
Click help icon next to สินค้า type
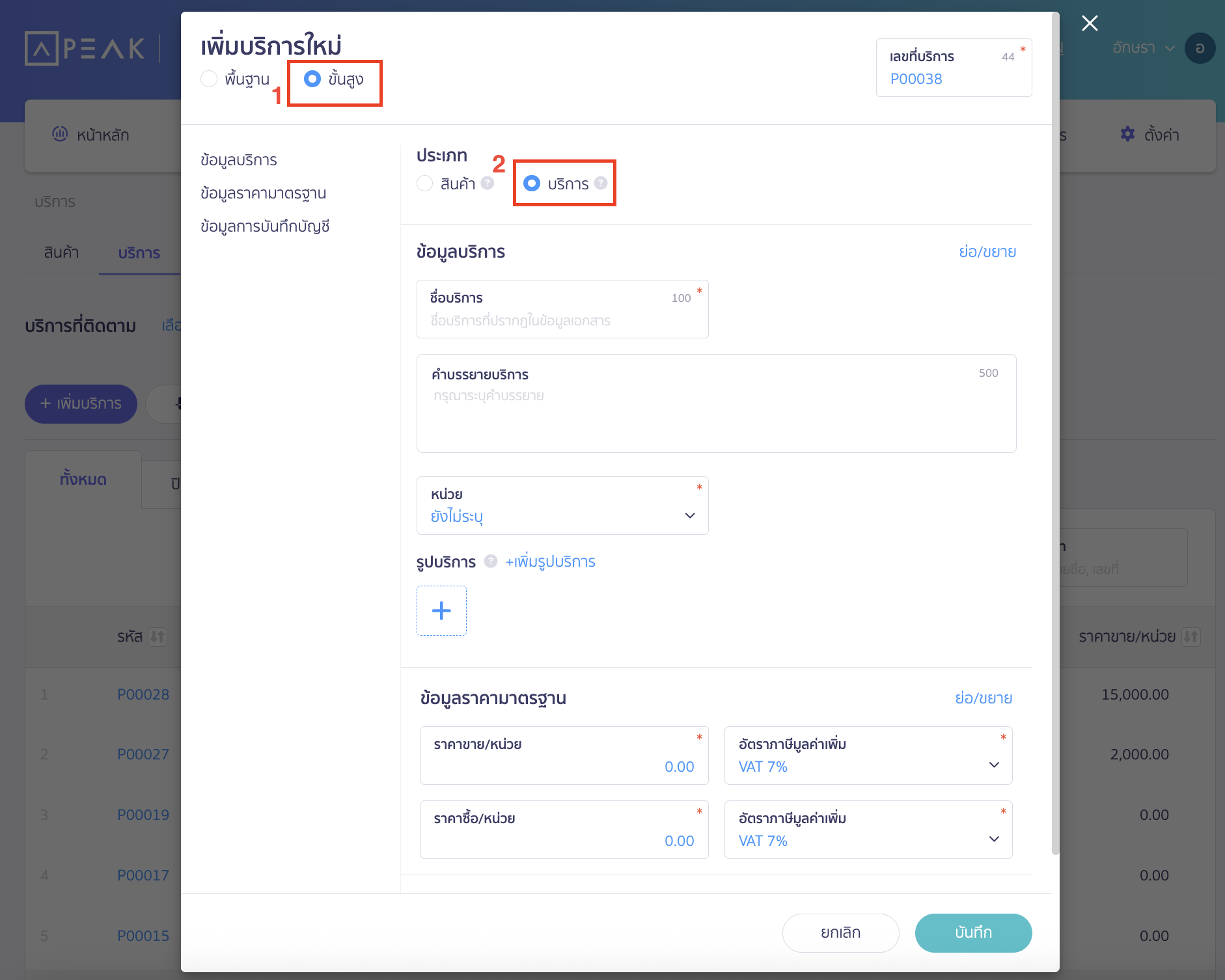[x=488, y=184]
